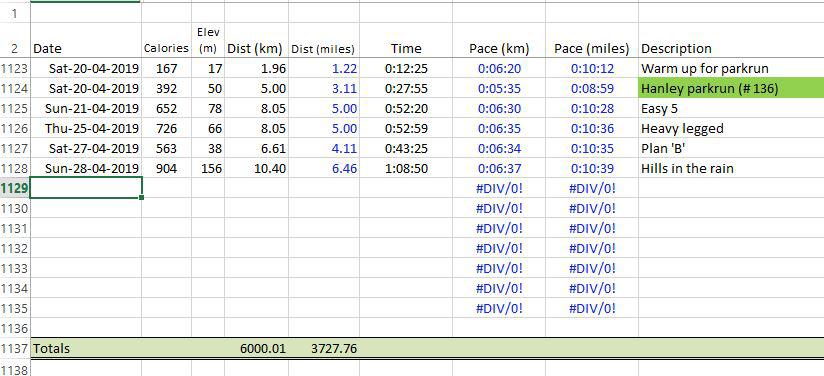
Task: Click pace per mile 0:08:59
Action: pyautogui.click(x=592, y=88)
